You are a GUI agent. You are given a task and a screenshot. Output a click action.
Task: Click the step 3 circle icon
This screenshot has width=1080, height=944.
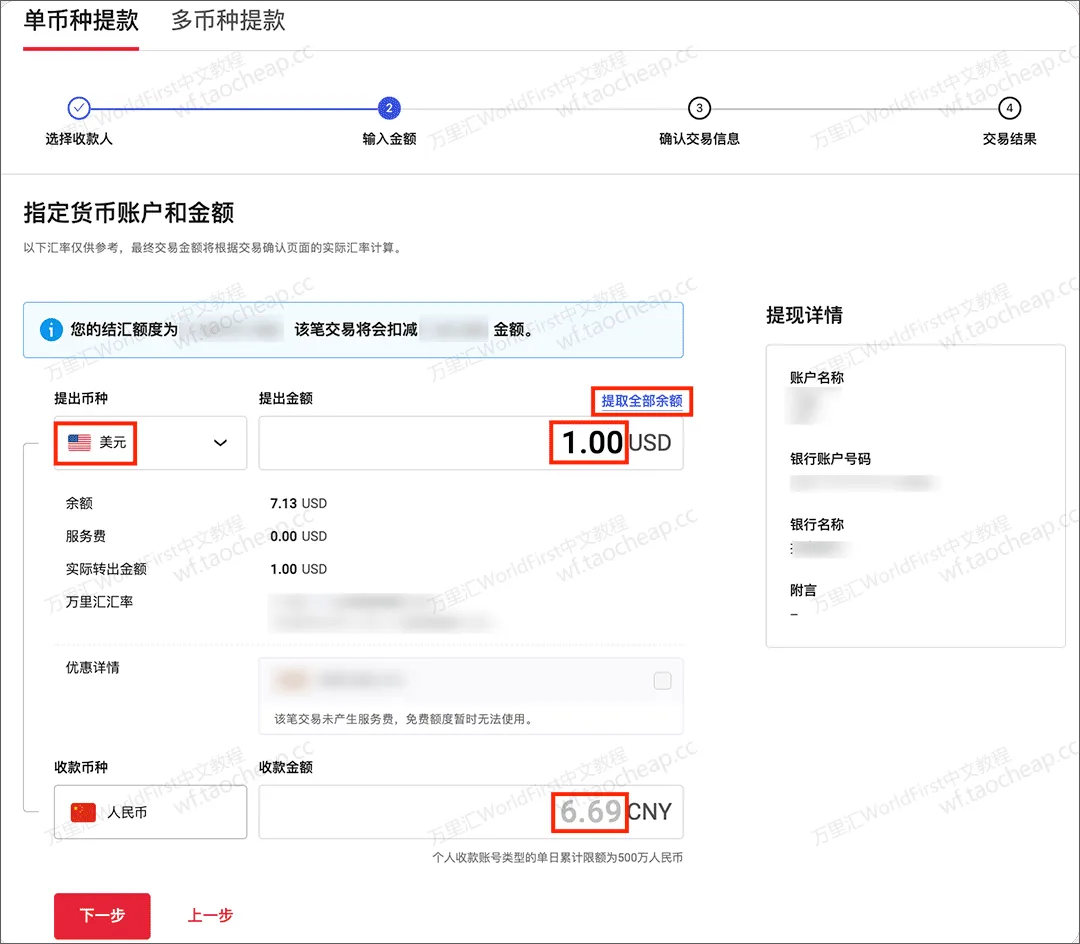click(x=699, y=108)
